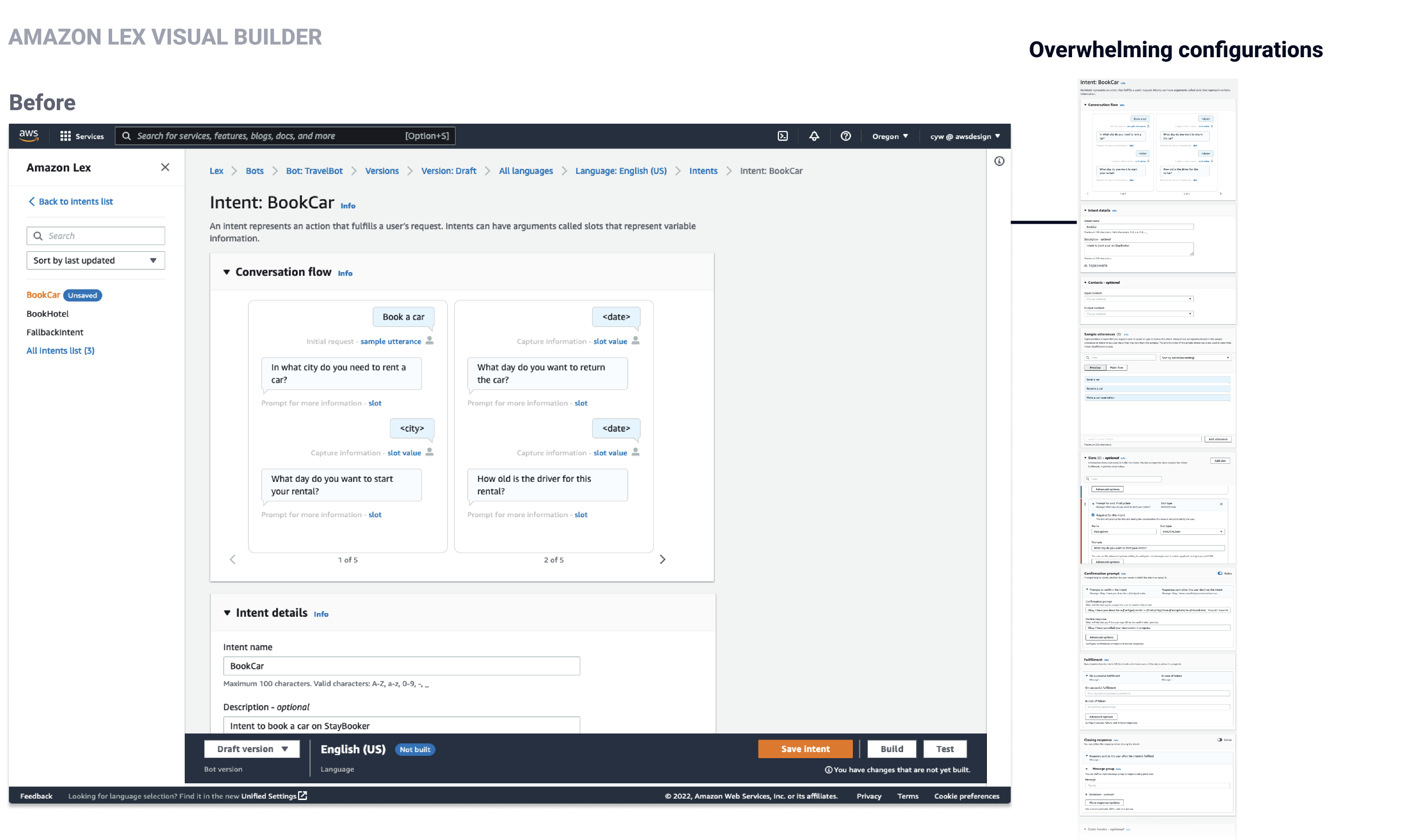Click the magnifier icon in the AWS search bar
The image size is (1421, 840).
point(127,136)
